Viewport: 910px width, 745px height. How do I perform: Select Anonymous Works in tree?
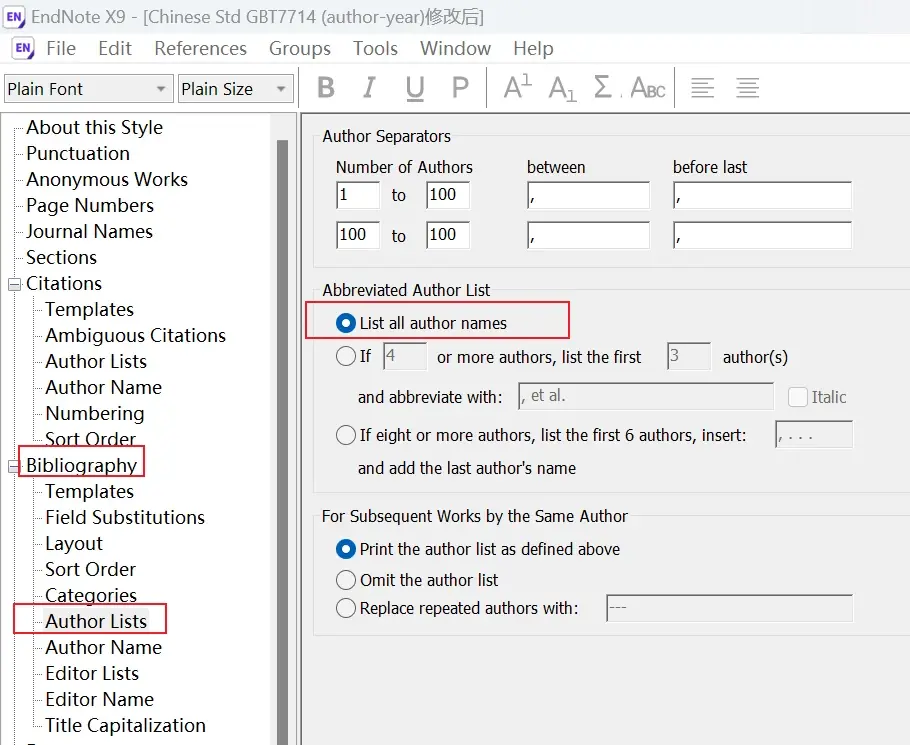point(107,179)
